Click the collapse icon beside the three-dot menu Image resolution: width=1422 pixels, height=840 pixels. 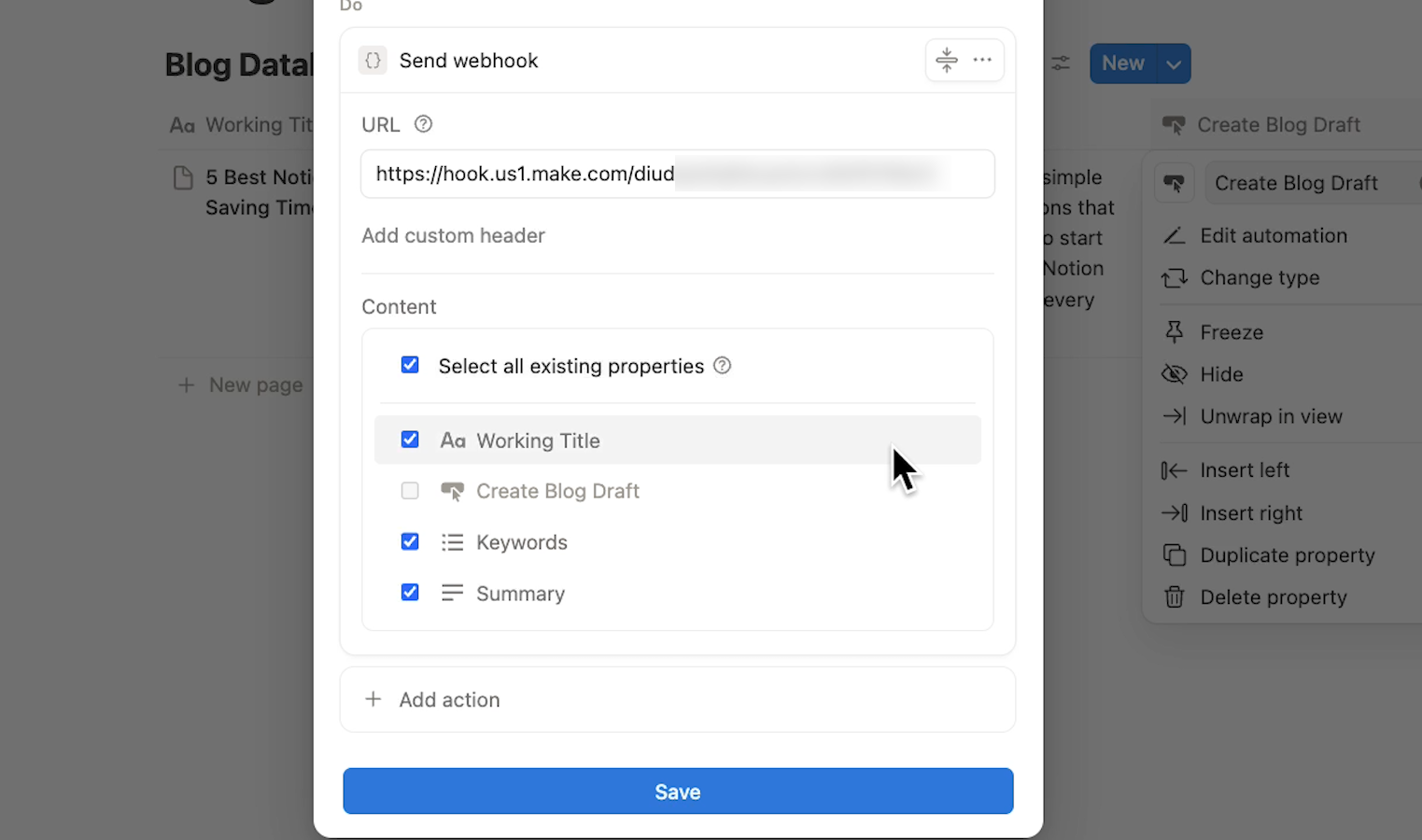(x=946, y=60)
